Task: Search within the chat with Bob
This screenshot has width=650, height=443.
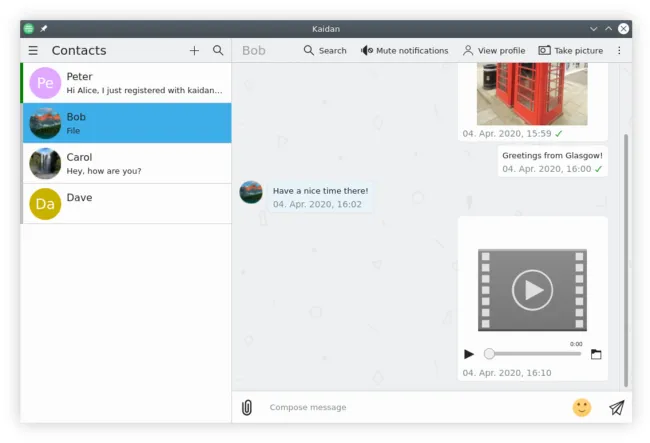Action: (x=325, y=50)
